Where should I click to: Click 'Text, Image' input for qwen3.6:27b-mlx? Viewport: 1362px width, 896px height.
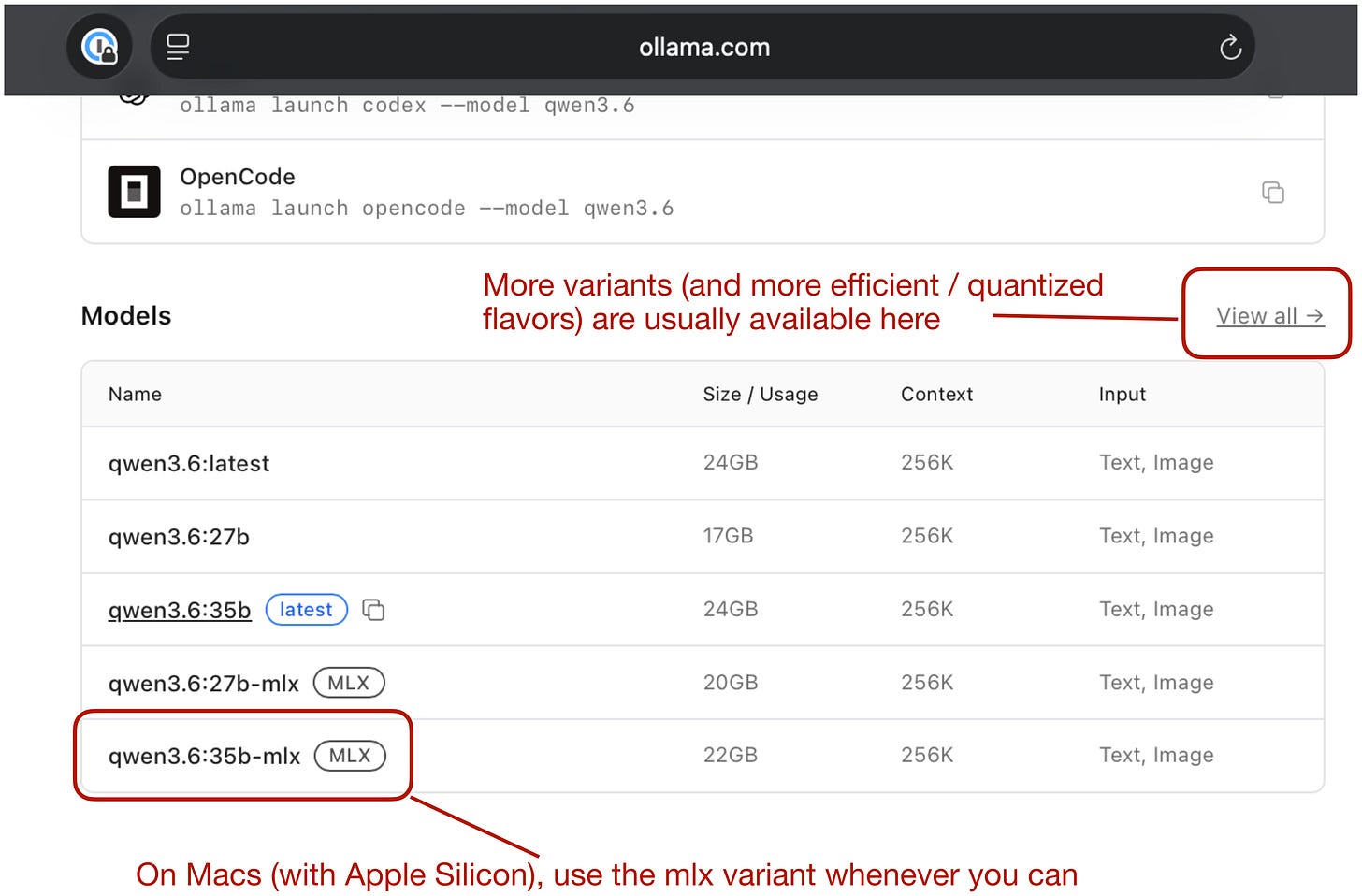pos(1156,683)
